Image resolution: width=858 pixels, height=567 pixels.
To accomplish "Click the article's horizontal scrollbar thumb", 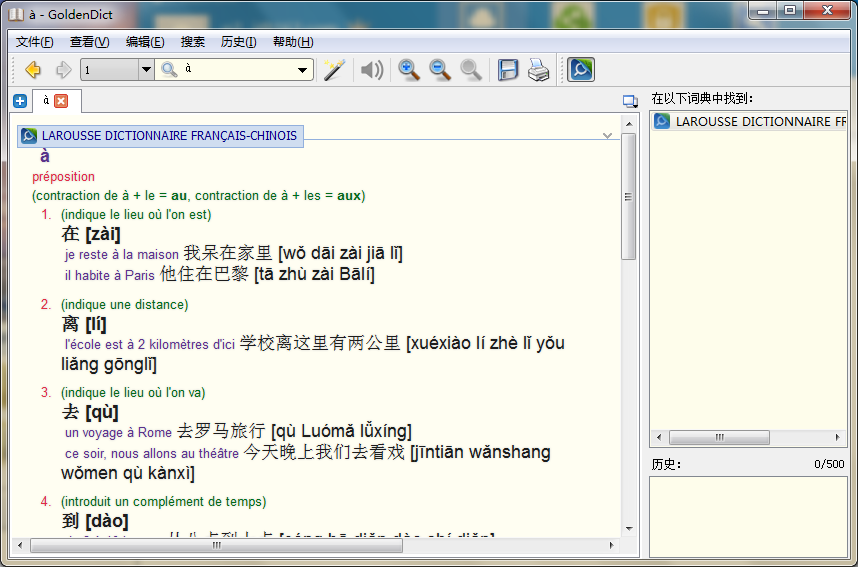I will tap(217, 545).
